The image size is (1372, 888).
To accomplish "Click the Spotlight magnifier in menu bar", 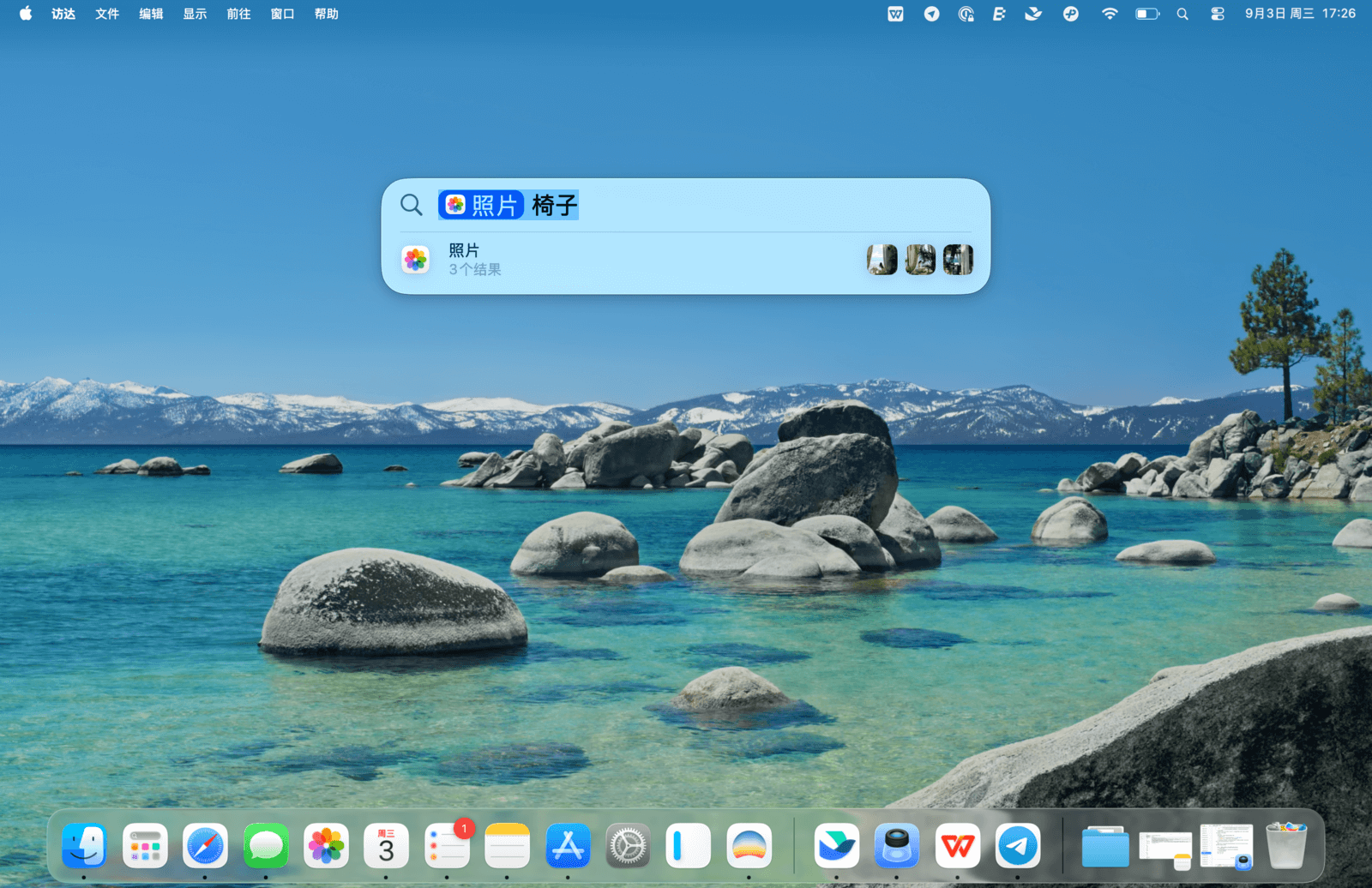I will tap(1182, 14).
